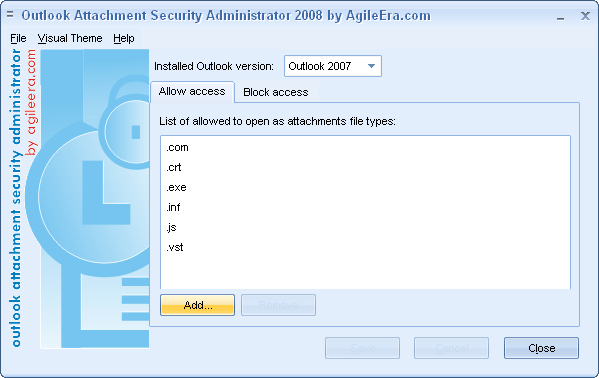The width and height of the screenshot is (599, 378).
Task: Click the Add... button
Action: 198,305
